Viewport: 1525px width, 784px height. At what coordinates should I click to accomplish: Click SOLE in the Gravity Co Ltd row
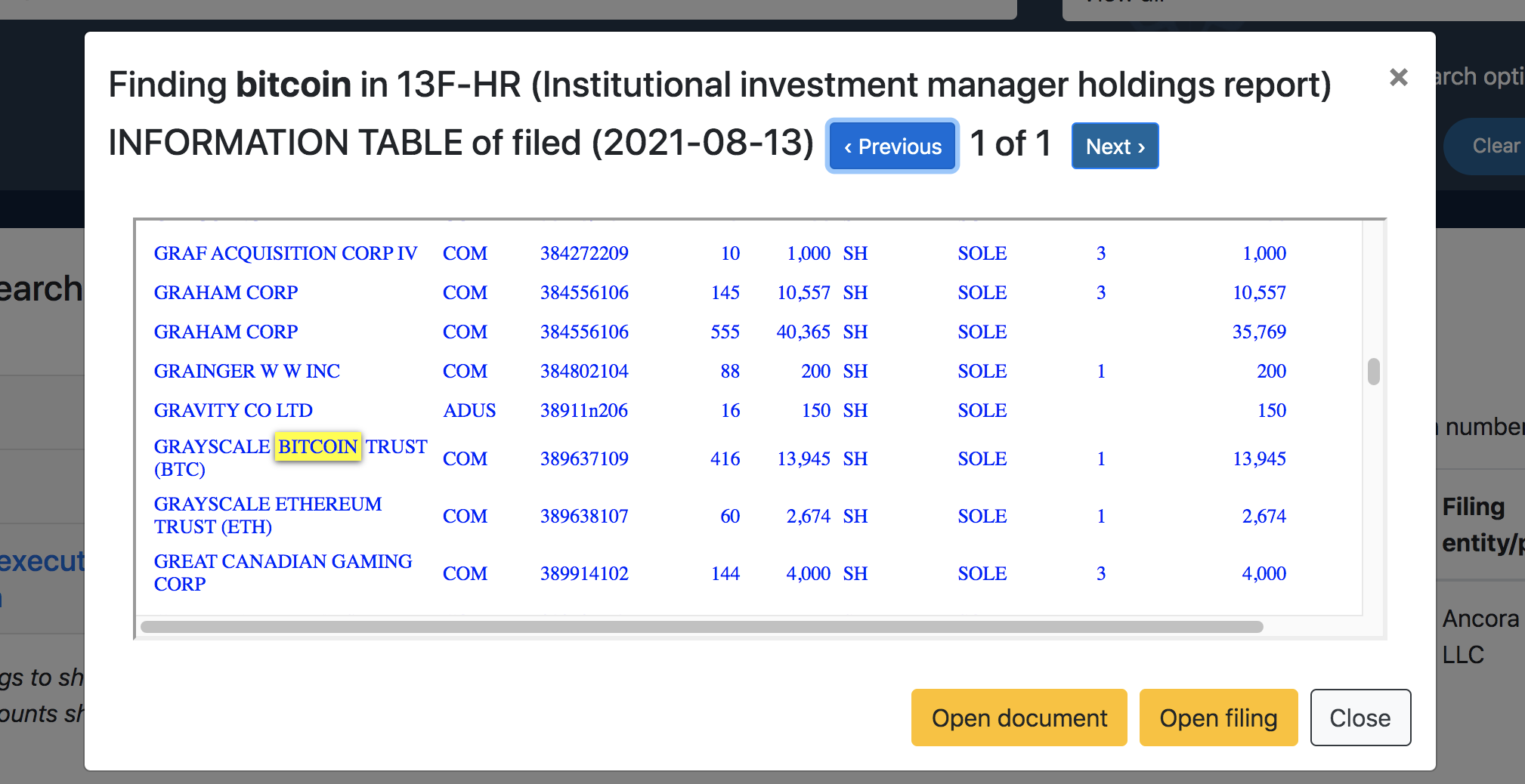[982, 410]
